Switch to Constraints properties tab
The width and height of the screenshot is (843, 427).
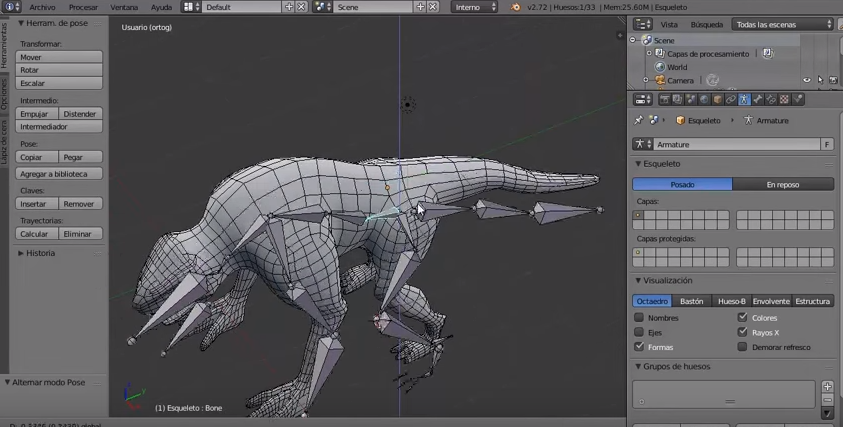click(x=731, y=99)
